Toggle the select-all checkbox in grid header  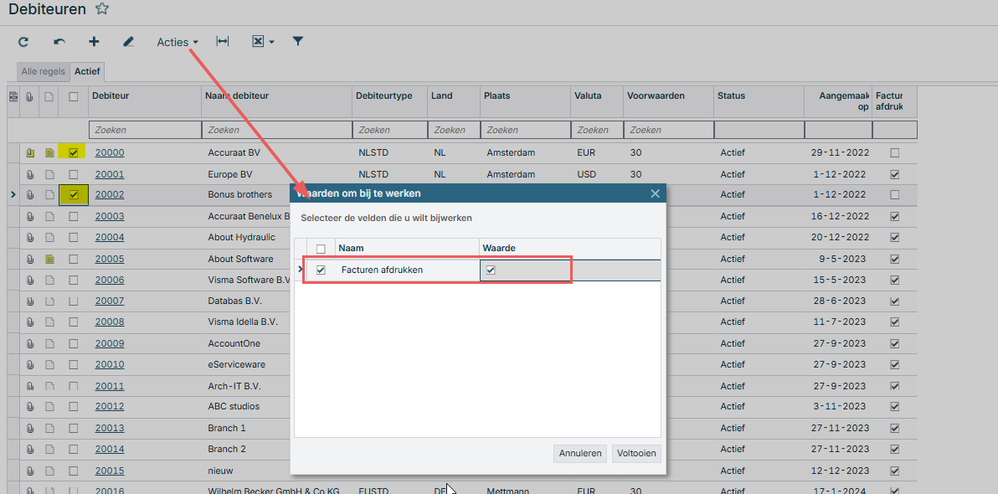pos(73,97)
